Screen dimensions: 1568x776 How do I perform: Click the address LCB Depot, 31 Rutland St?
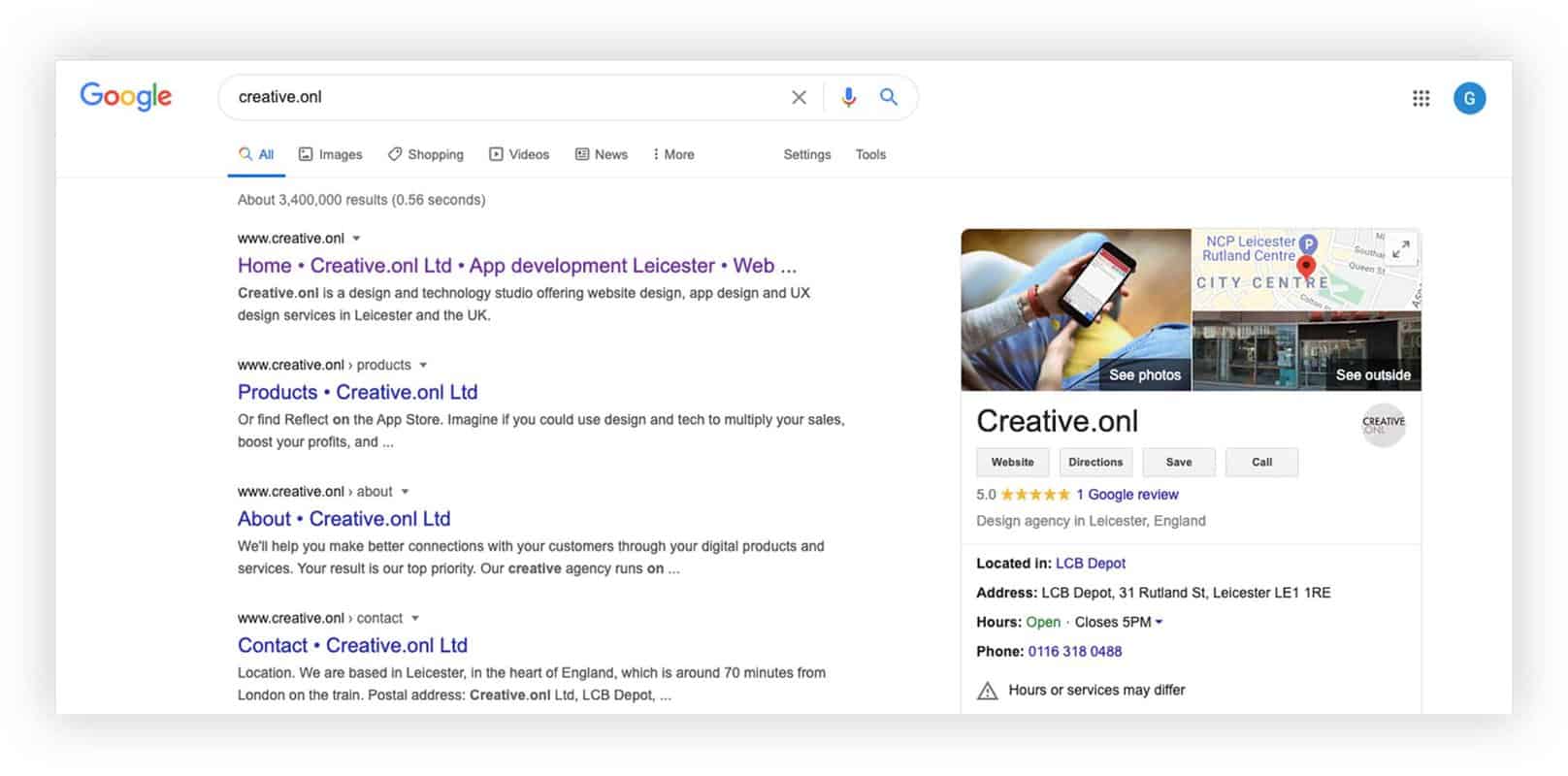pyautogui.click(x=1186, y=593)
